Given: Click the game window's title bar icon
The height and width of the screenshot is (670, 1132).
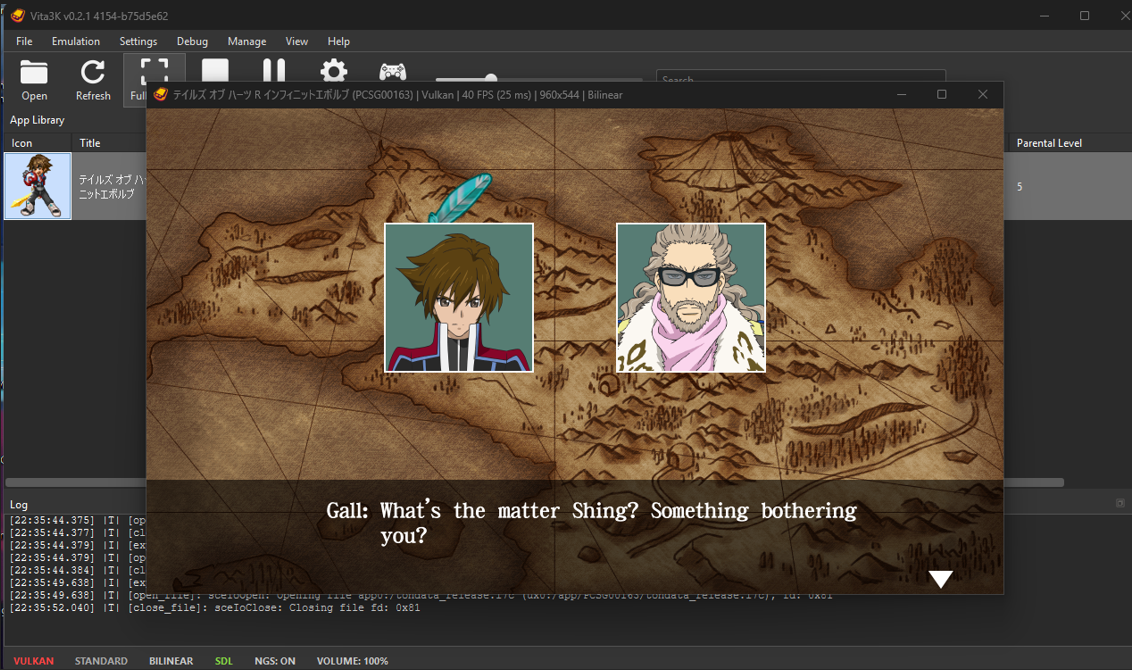Looking at the screenshot, I should coord(161,95).
